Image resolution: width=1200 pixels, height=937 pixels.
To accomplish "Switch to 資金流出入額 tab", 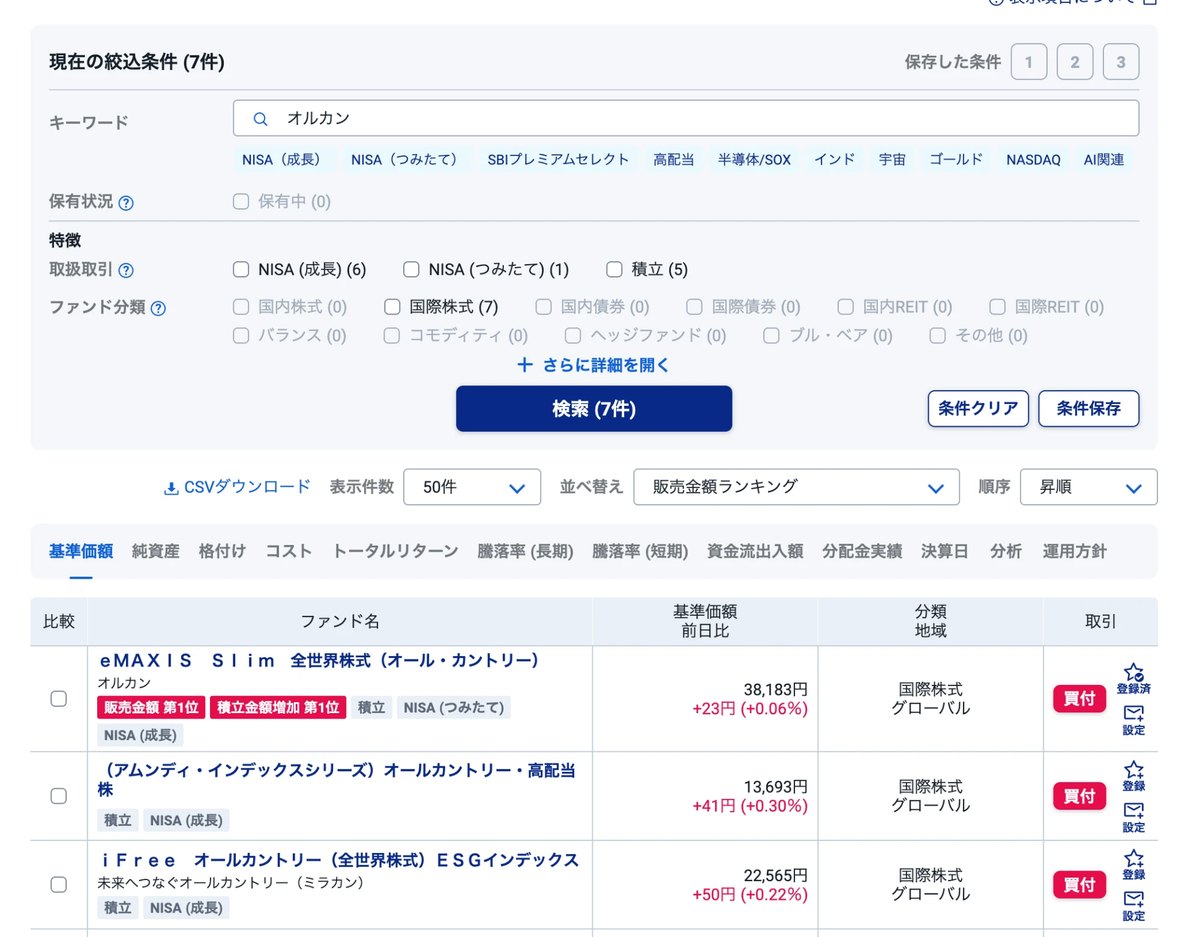I will 755,551.
